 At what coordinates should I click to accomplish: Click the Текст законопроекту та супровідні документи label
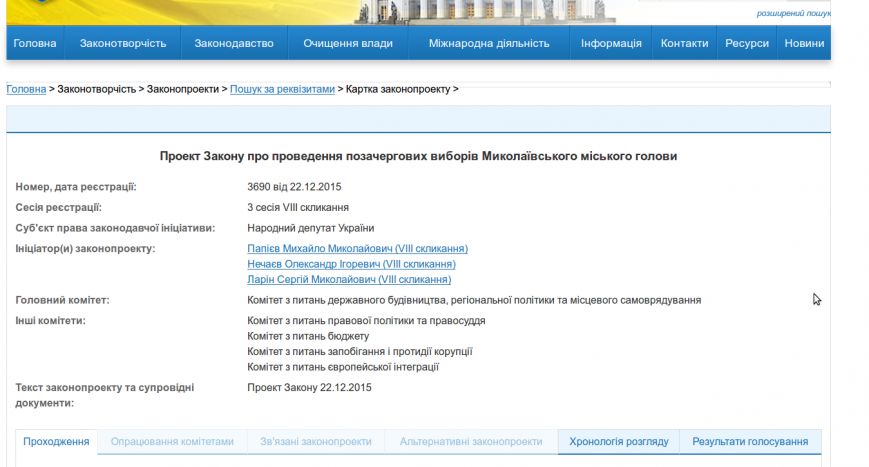click(105, 396)
